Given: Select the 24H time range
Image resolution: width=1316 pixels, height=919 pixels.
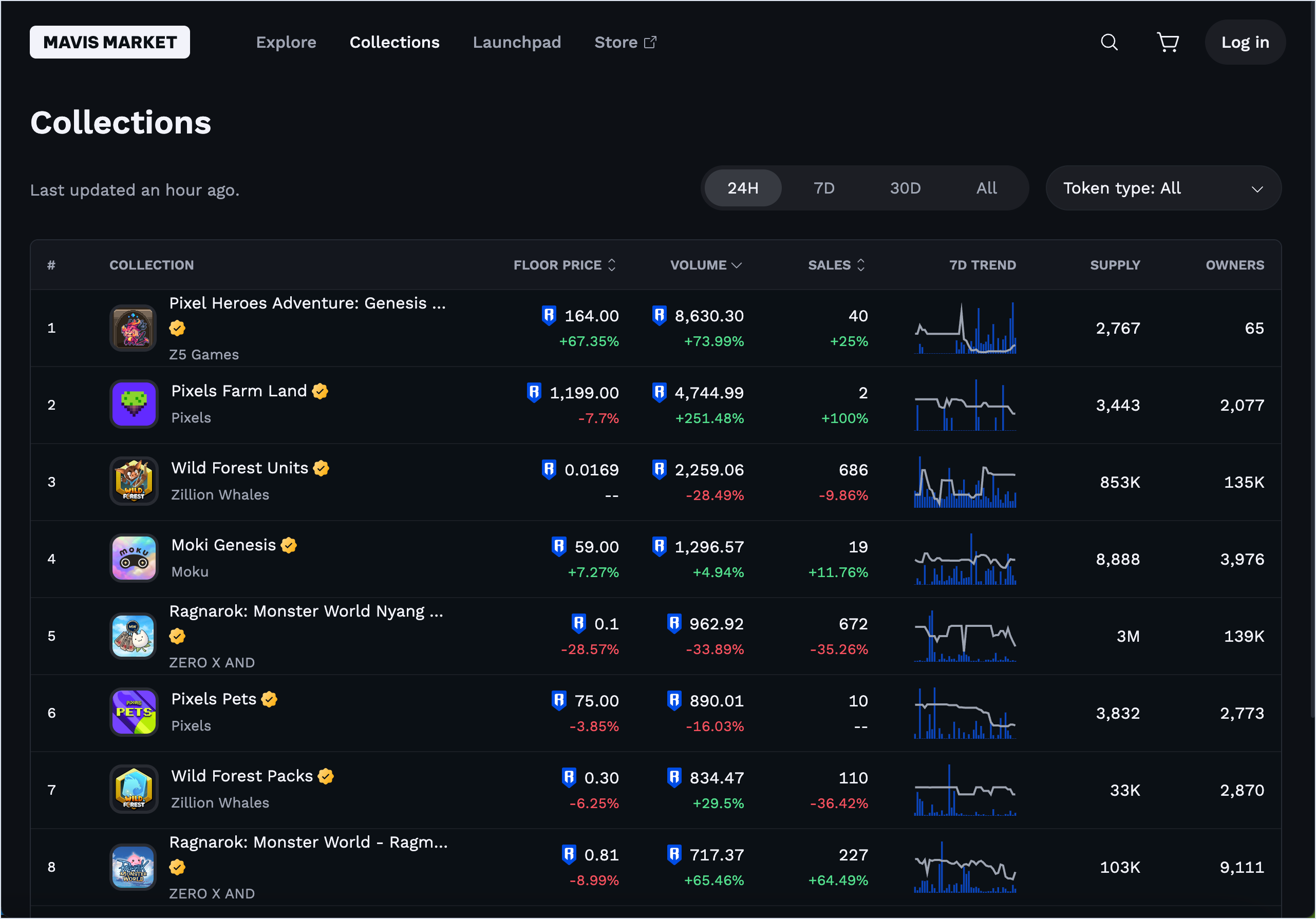Looking at the screenshot, I should click(743, 188).
